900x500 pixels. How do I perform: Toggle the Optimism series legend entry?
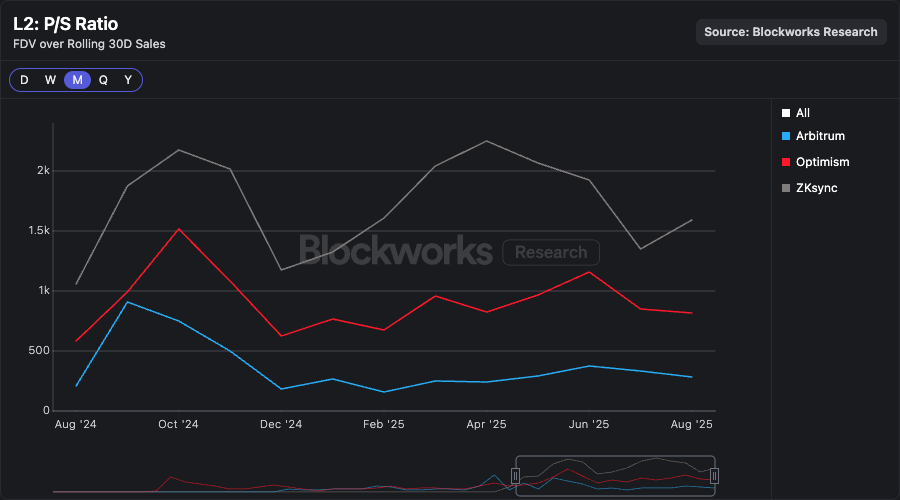(x=816, y=162)
